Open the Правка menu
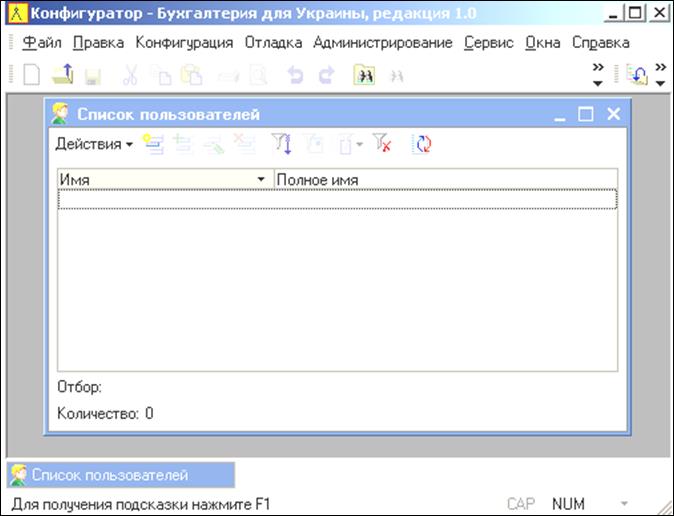674x516 pixels. point(98,43)
